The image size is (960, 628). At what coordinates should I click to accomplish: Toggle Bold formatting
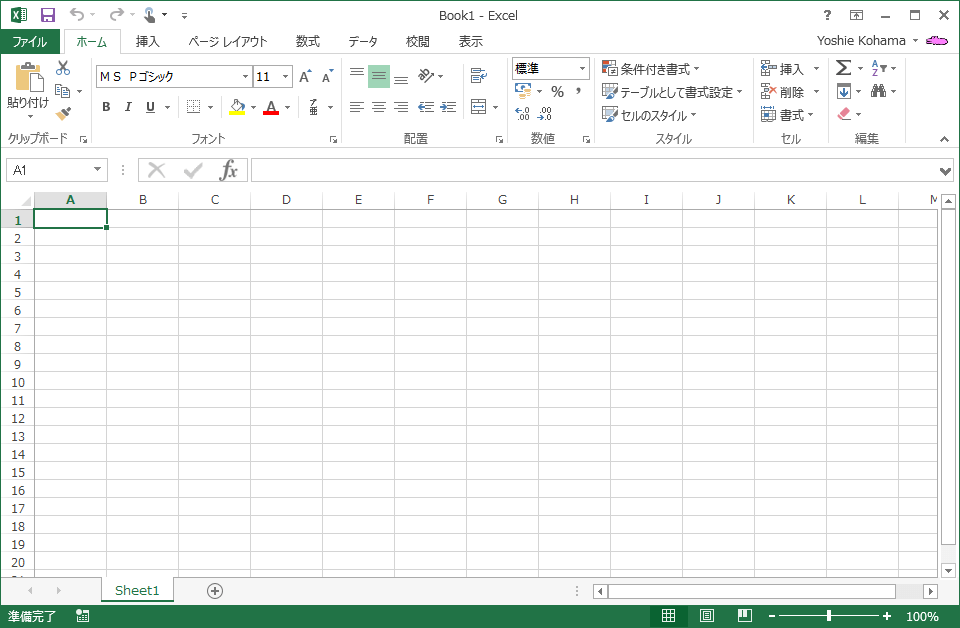click(x=107, y=107)
